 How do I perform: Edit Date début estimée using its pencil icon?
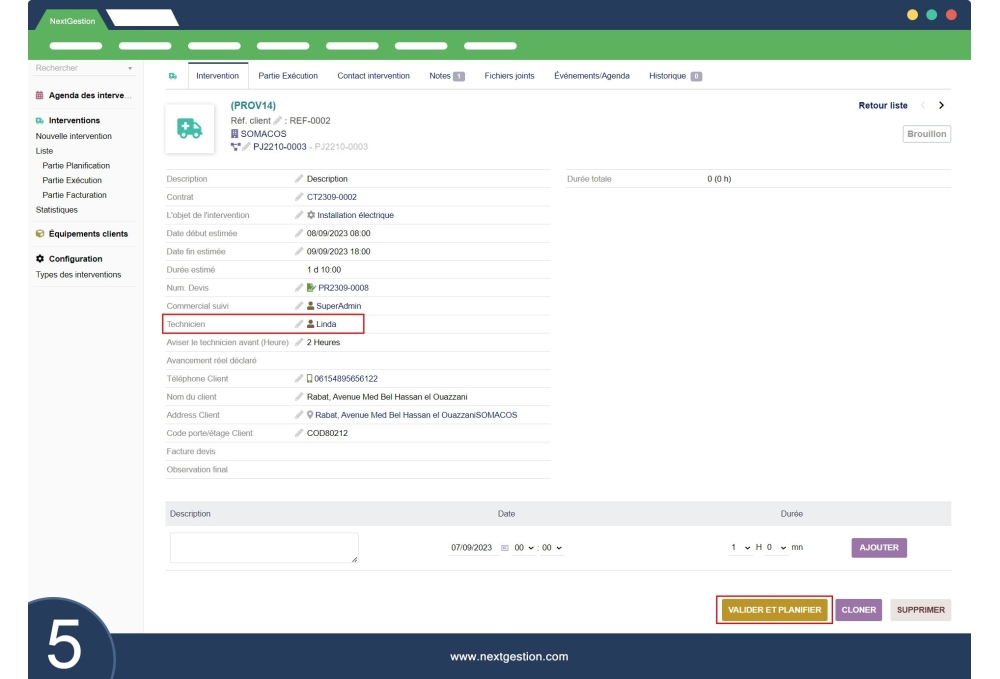pyautogui.click(x=298, y=233)
